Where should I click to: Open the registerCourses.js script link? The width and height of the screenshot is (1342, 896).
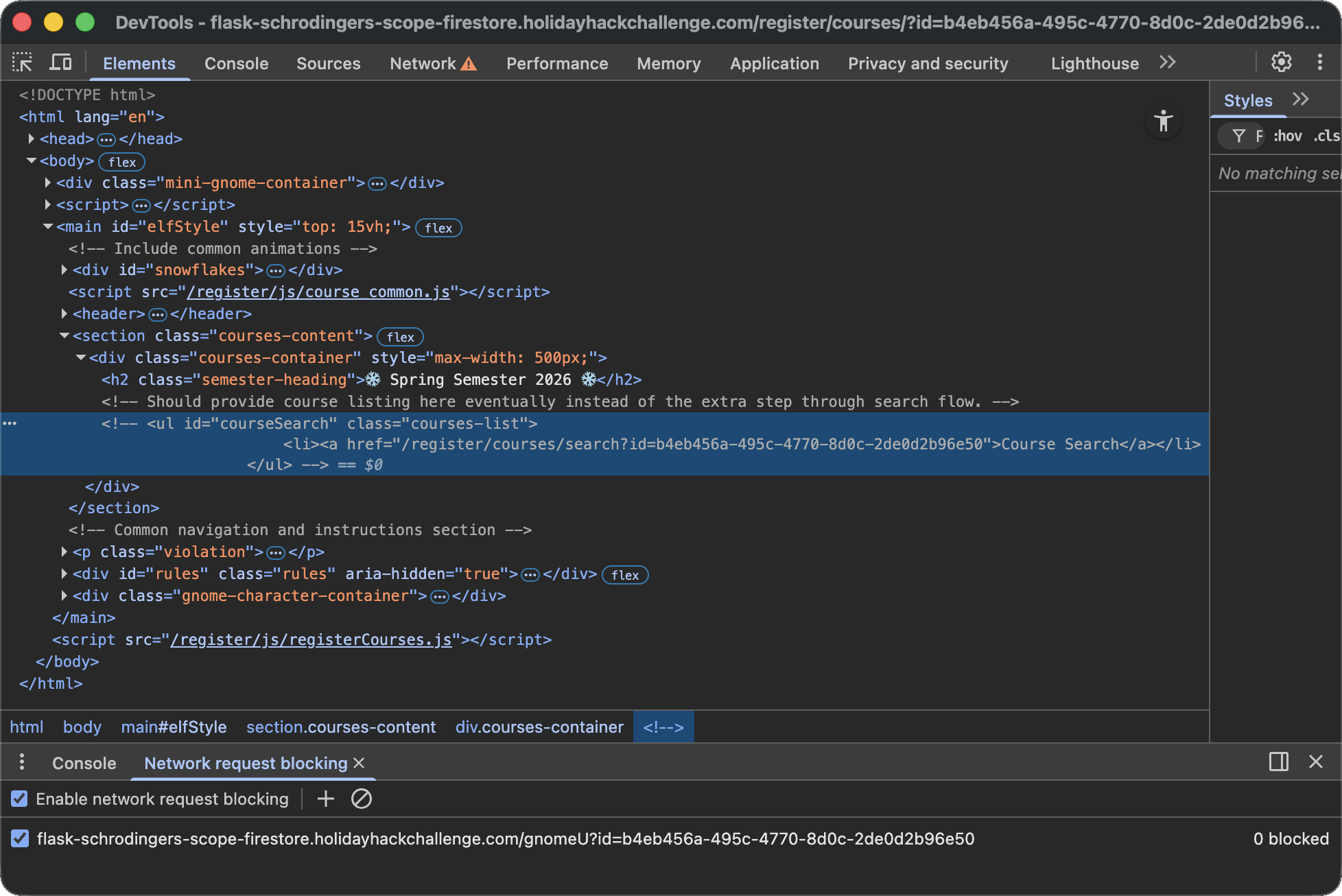pyautogui.click(x=311, y=639)
